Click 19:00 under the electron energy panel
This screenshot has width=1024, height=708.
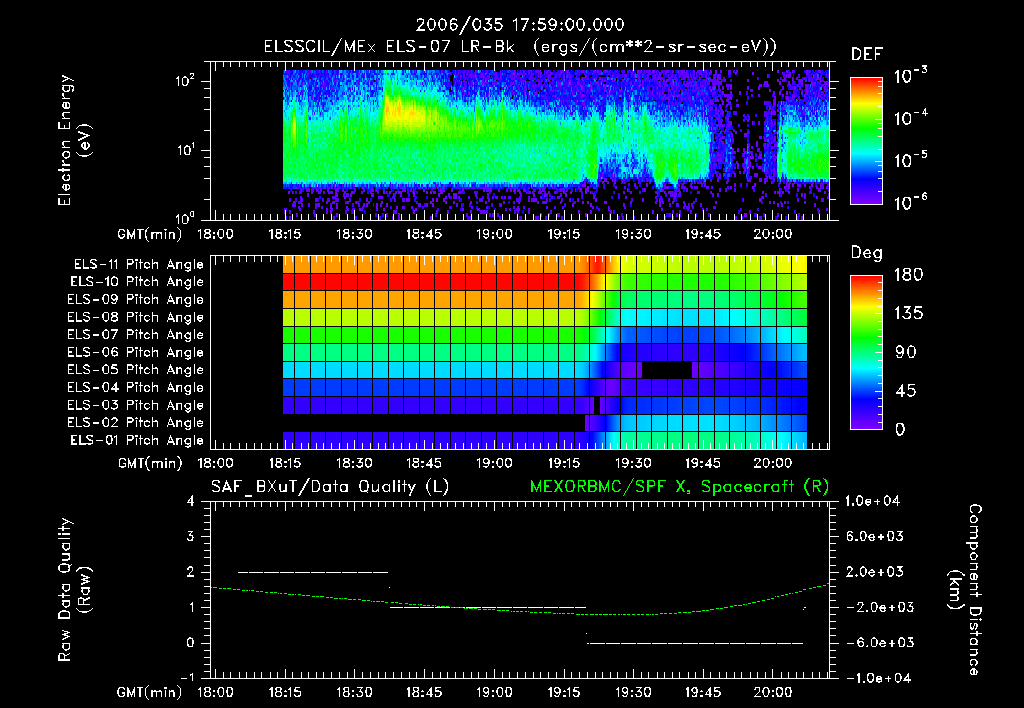pyautogui.click(x=494, y=234)
